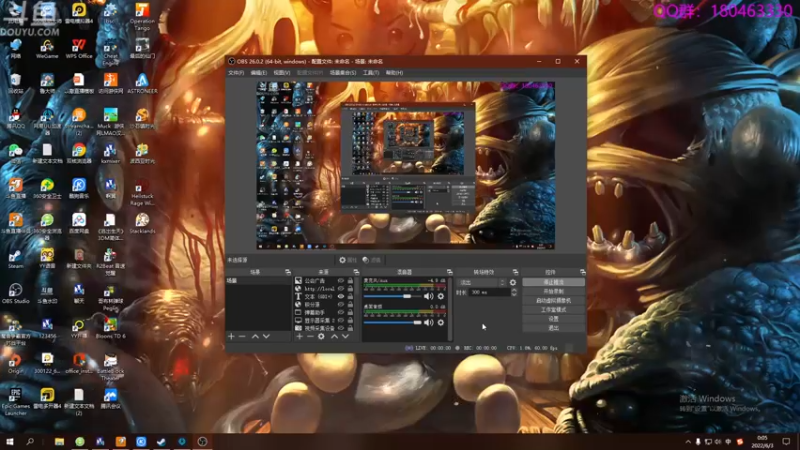The height and width of the screenshot is (450, 800).
Task: Undock the Audio Mixer panel with its pop-out icon
Action: pos(449,272)
